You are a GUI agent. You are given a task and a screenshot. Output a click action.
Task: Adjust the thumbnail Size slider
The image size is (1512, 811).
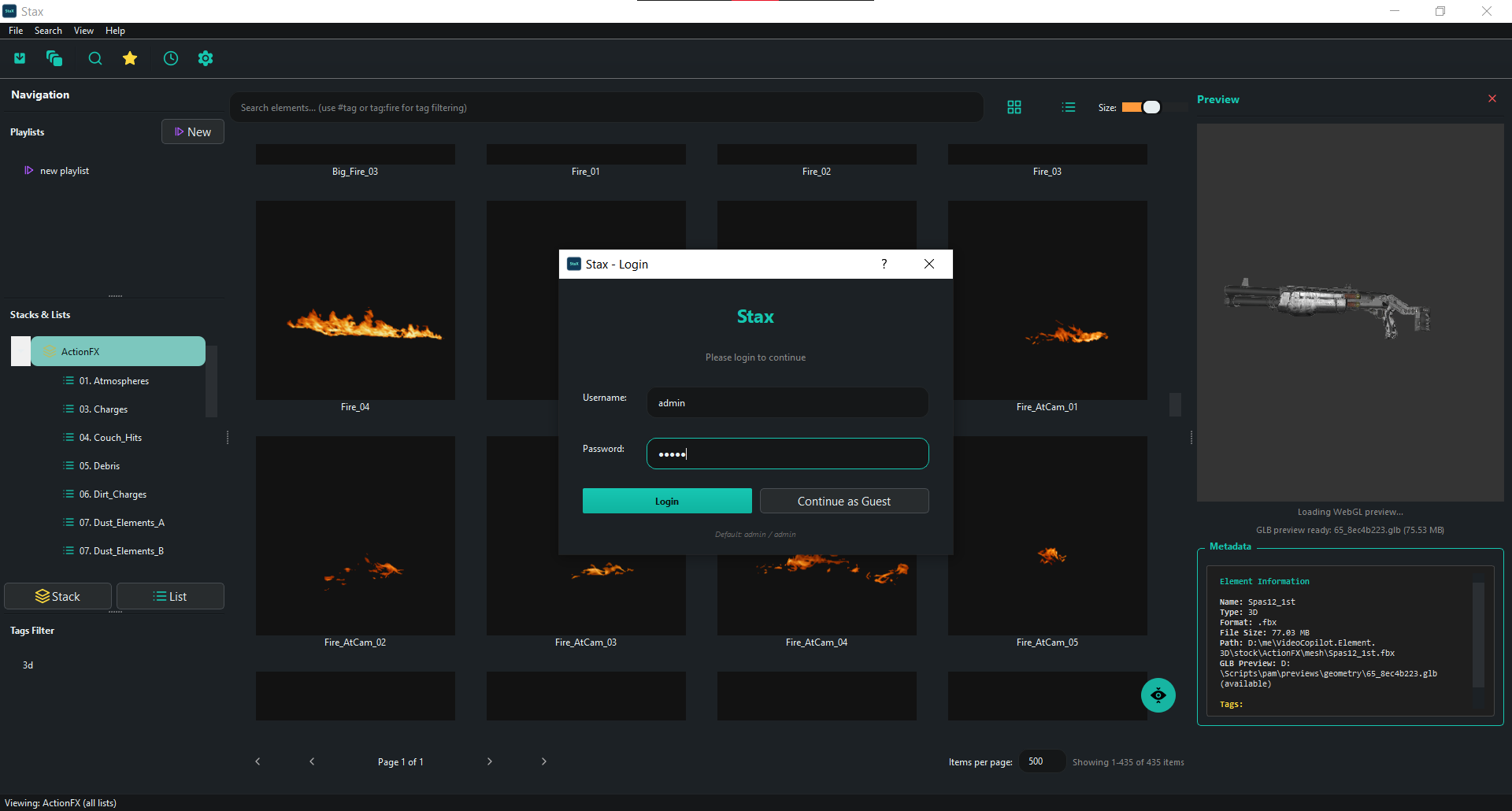[x=1151, y=107]
